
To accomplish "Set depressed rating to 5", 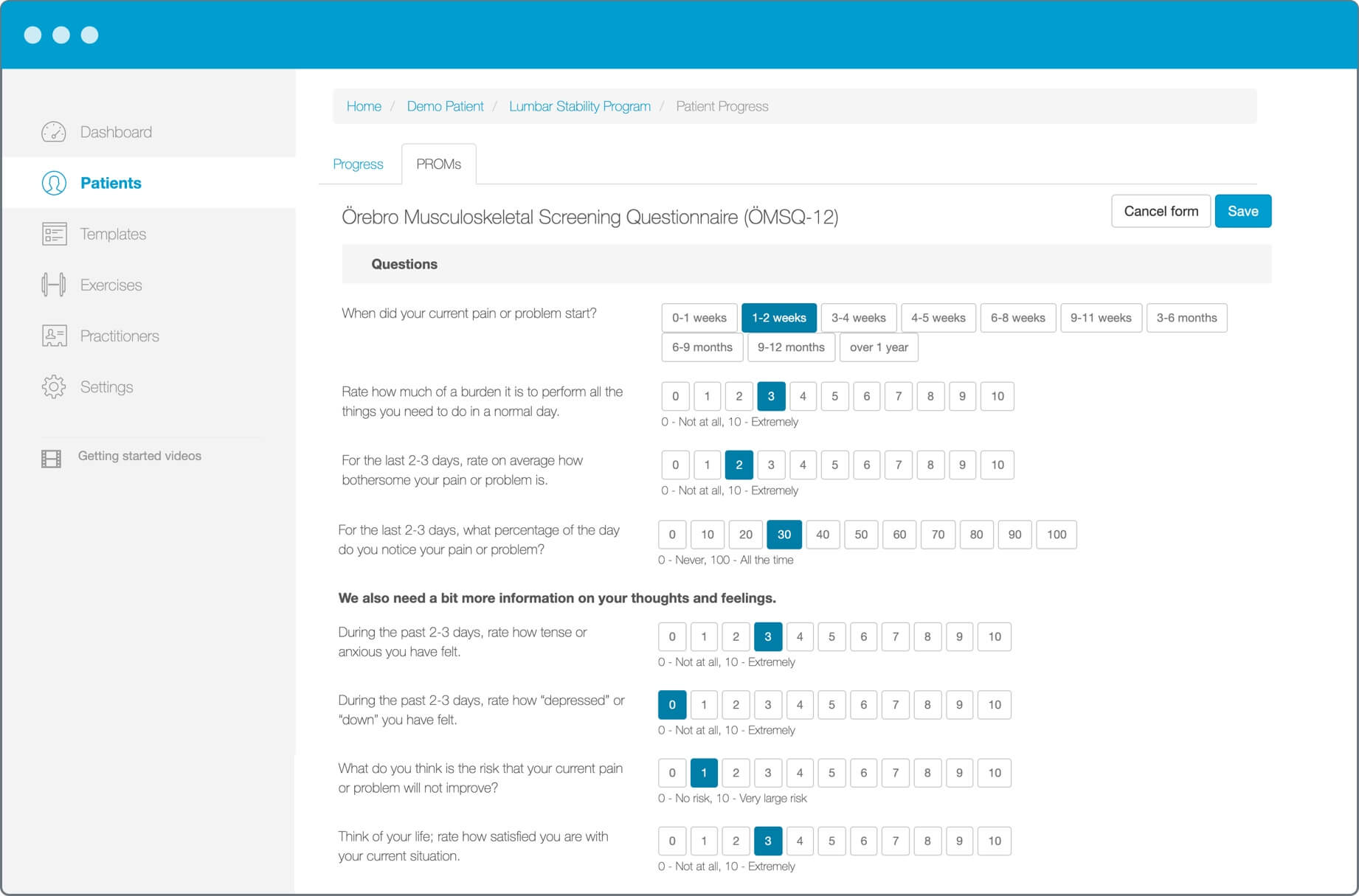I will pyautogui.click(x=831, y=704).
